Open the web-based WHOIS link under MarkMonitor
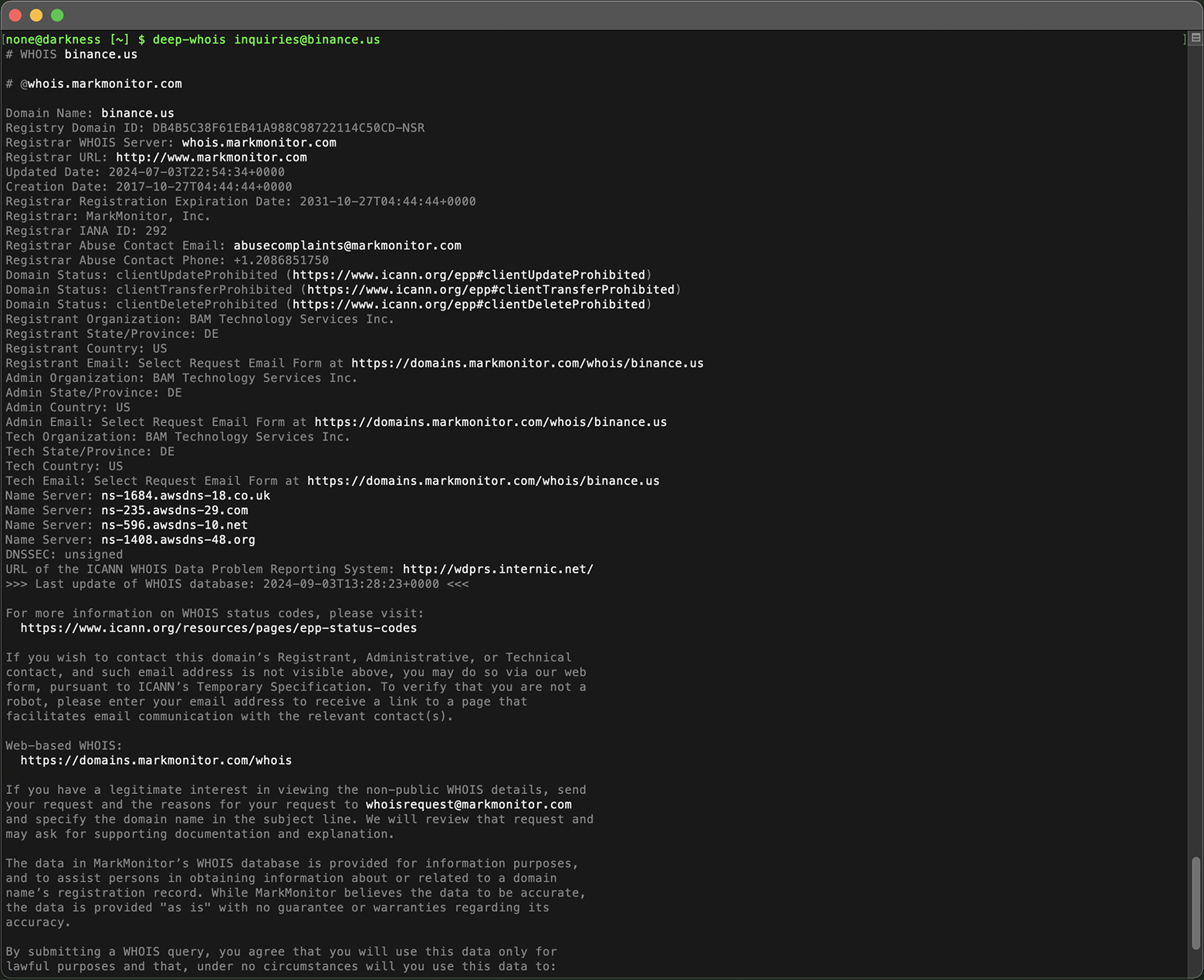Screen dimensions: 1204x980 coord(156,760)
